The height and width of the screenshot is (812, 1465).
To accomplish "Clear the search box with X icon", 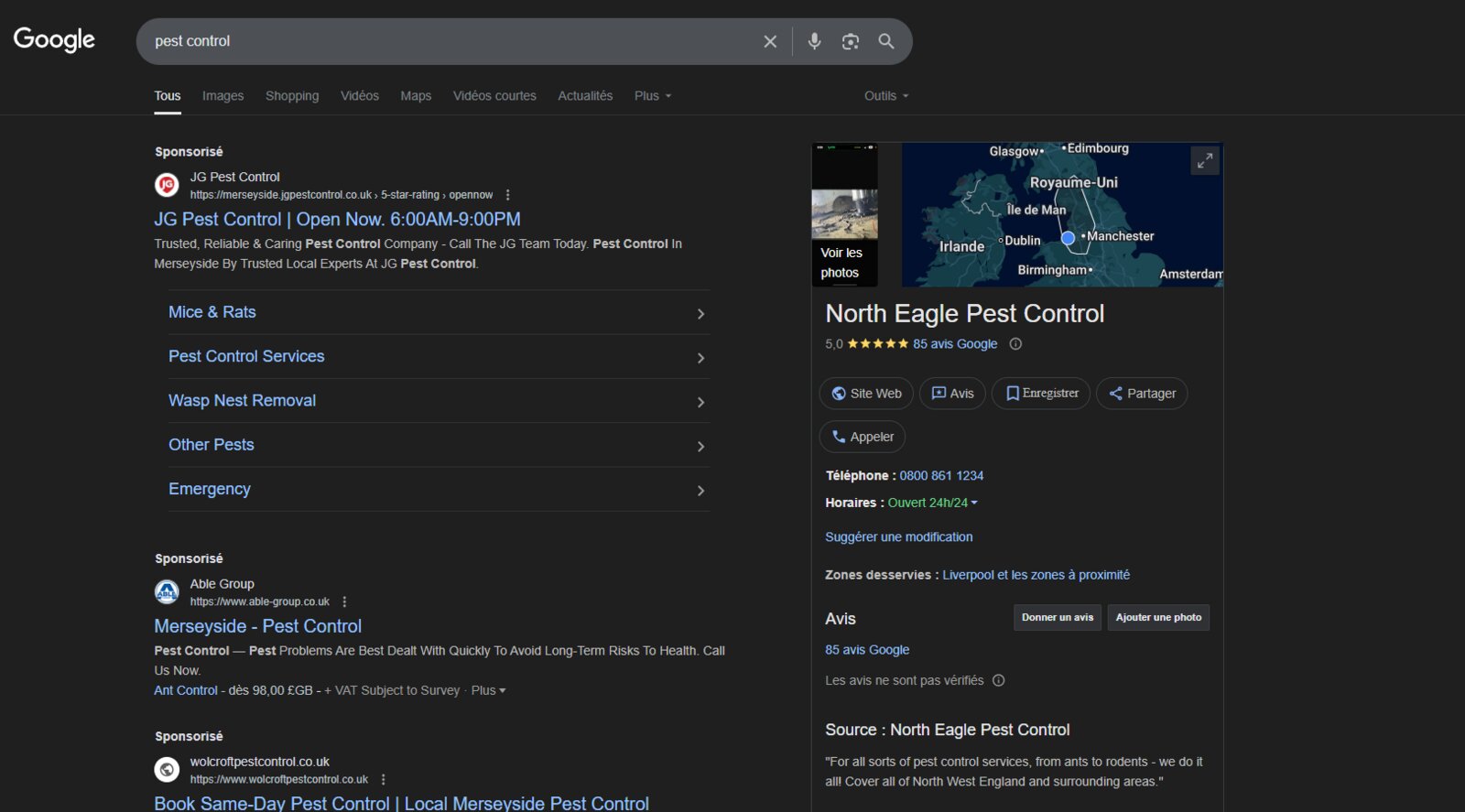I will tap(770, 41).
